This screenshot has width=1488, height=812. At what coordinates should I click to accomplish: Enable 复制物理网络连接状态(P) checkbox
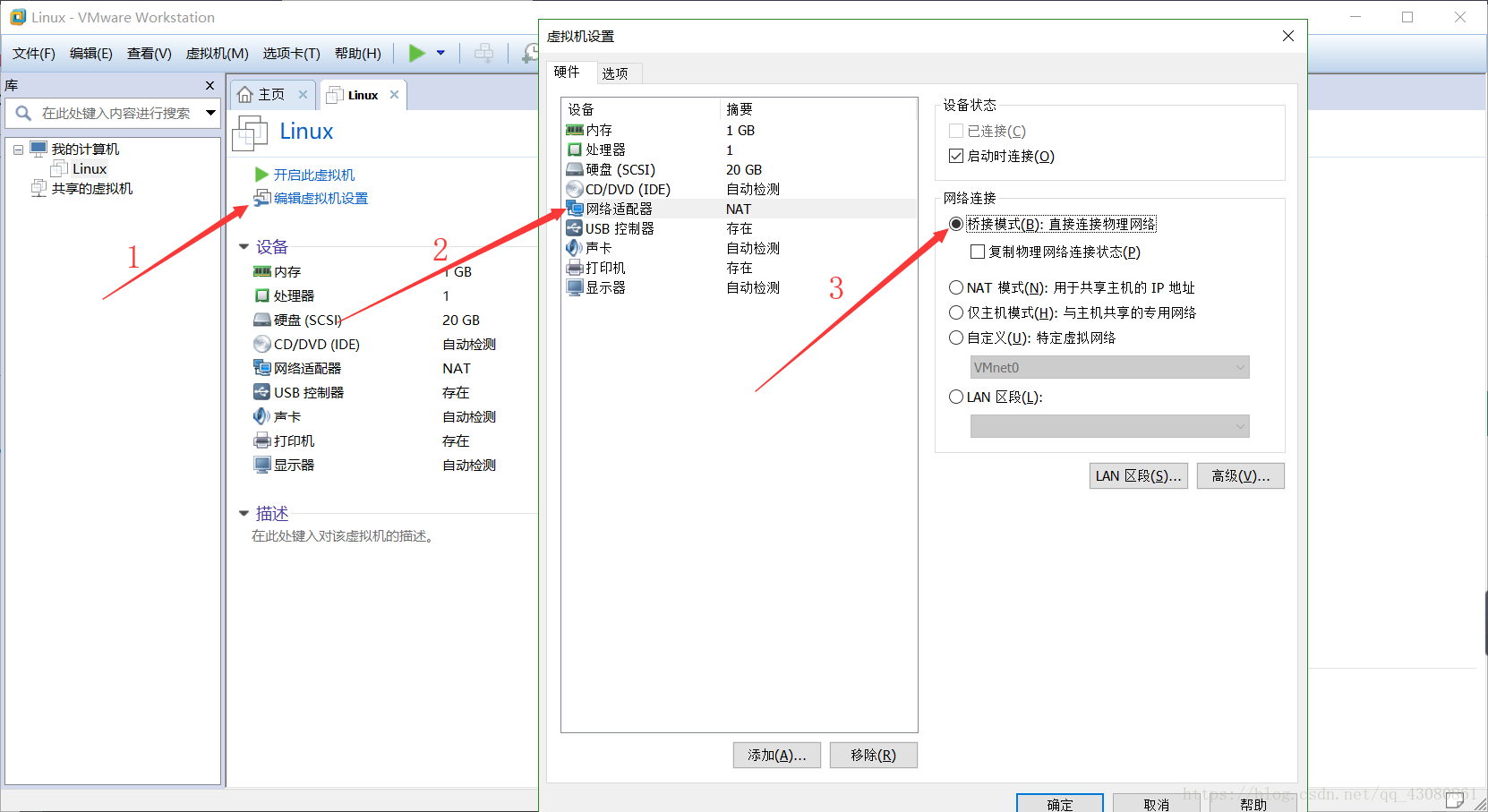(978, 252)
